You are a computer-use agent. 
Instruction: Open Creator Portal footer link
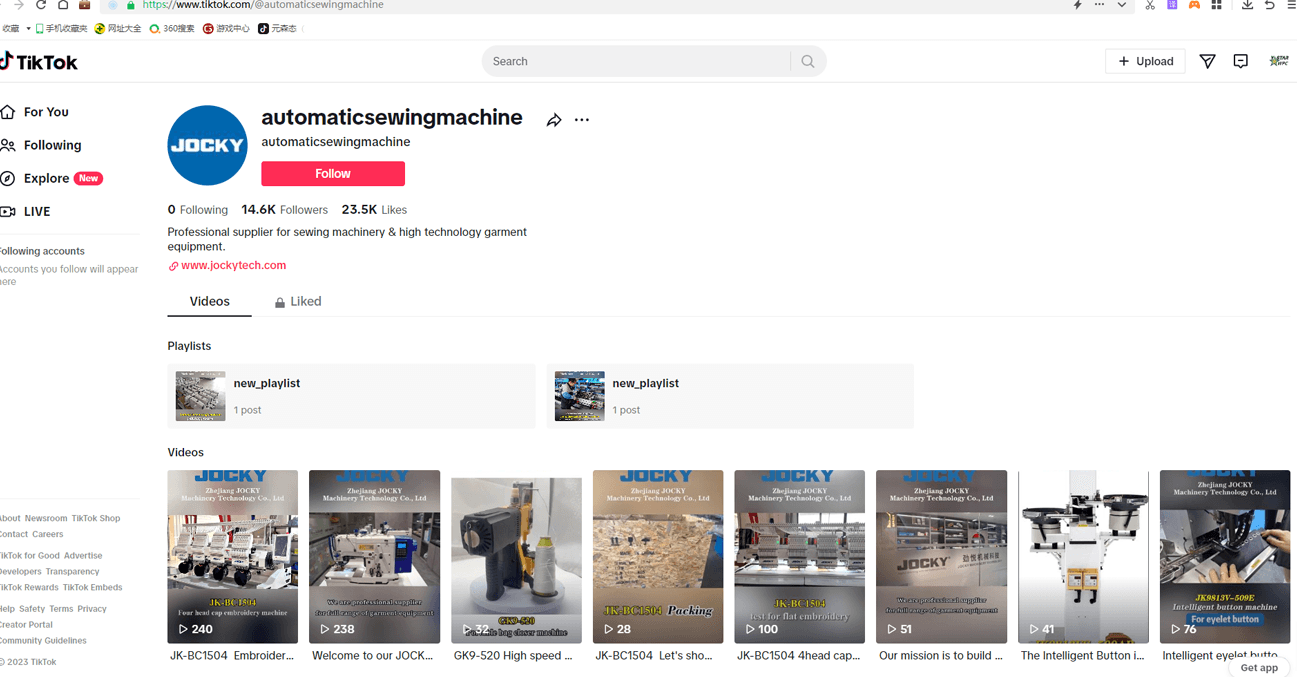click(26, 624)
